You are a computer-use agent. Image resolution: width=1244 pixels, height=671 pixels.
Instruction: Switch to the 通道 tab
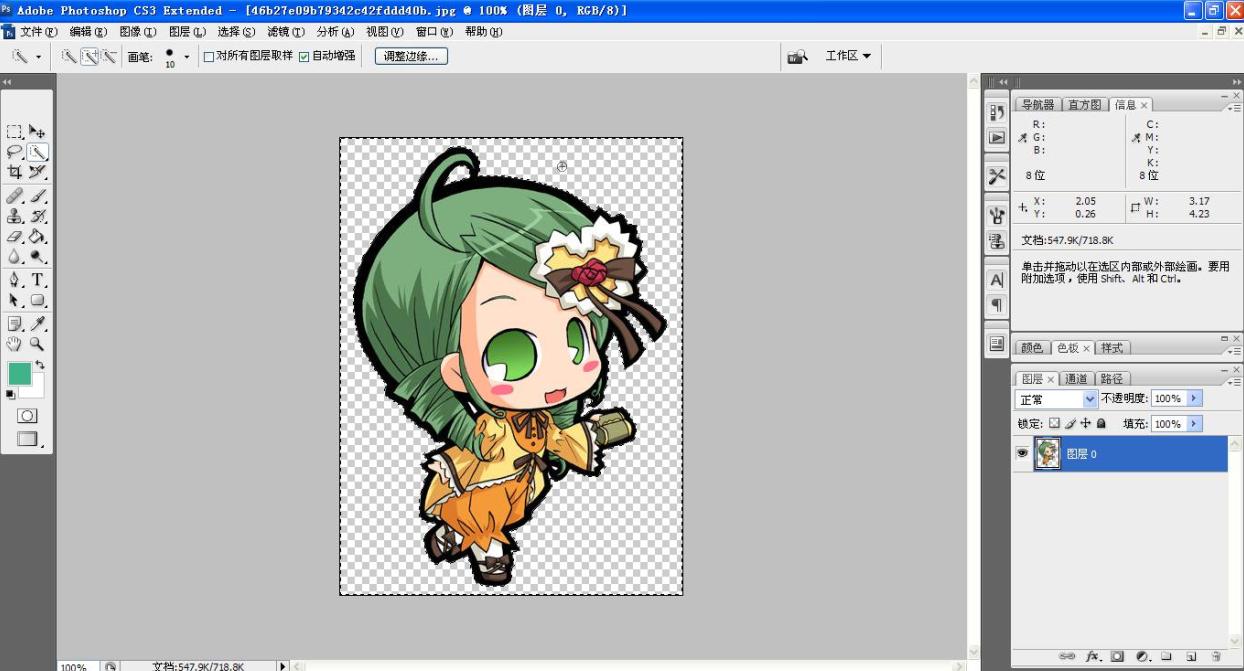point(1076,379)
